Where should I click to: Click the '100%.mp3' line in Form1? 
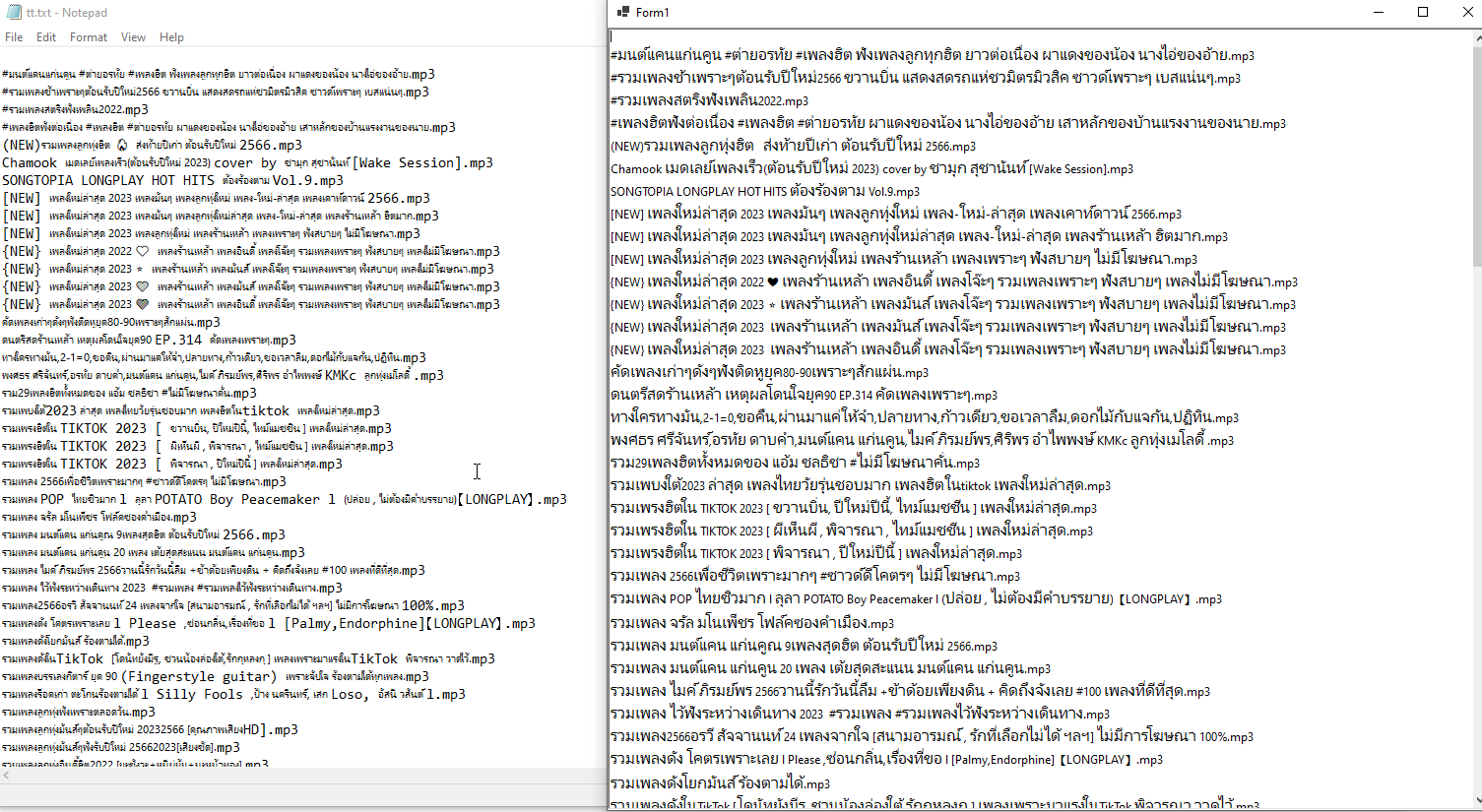(x=932, y=736)
